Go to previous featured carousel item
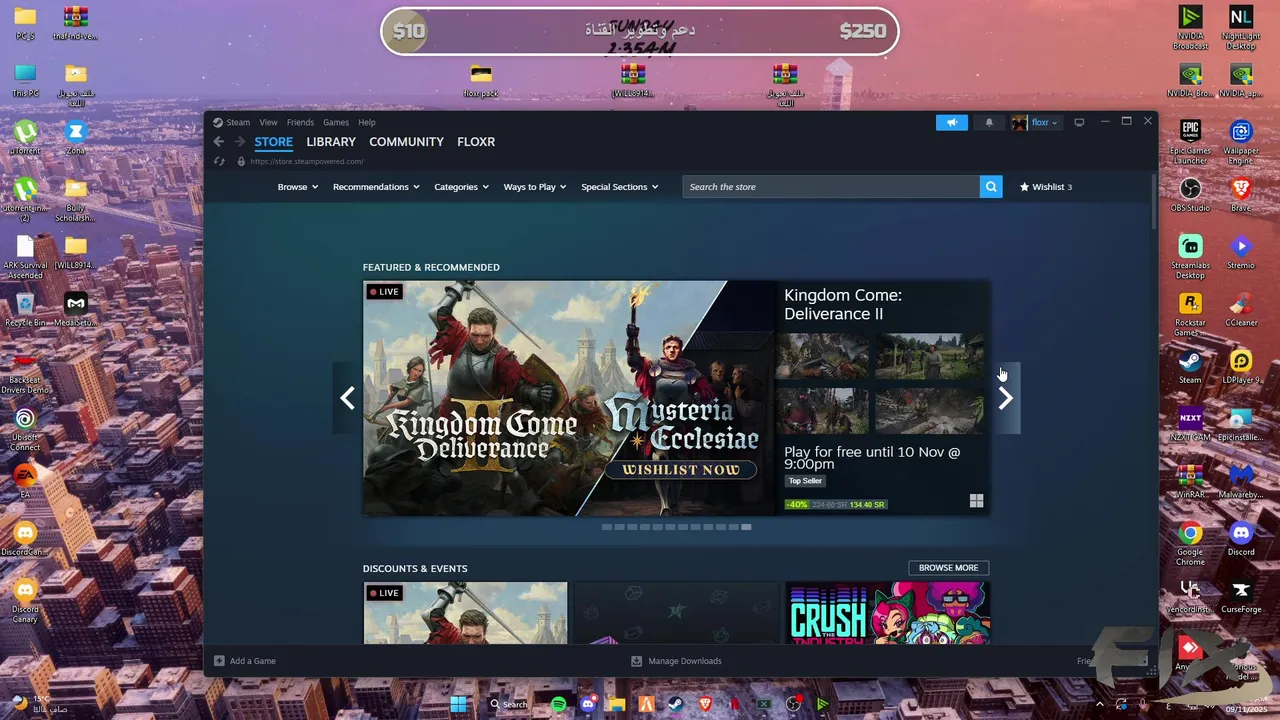This screenshot has height=720, width=1280. click(347, 398)
